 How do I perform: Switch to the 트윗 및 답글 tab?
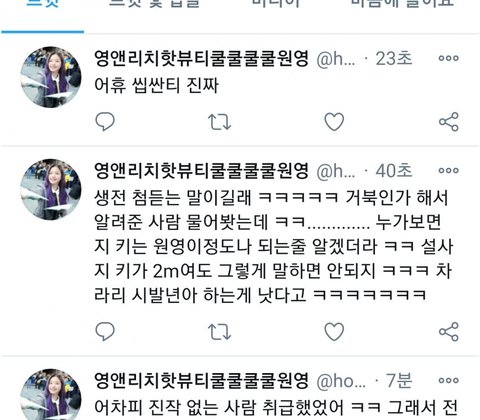pos(154,3)
